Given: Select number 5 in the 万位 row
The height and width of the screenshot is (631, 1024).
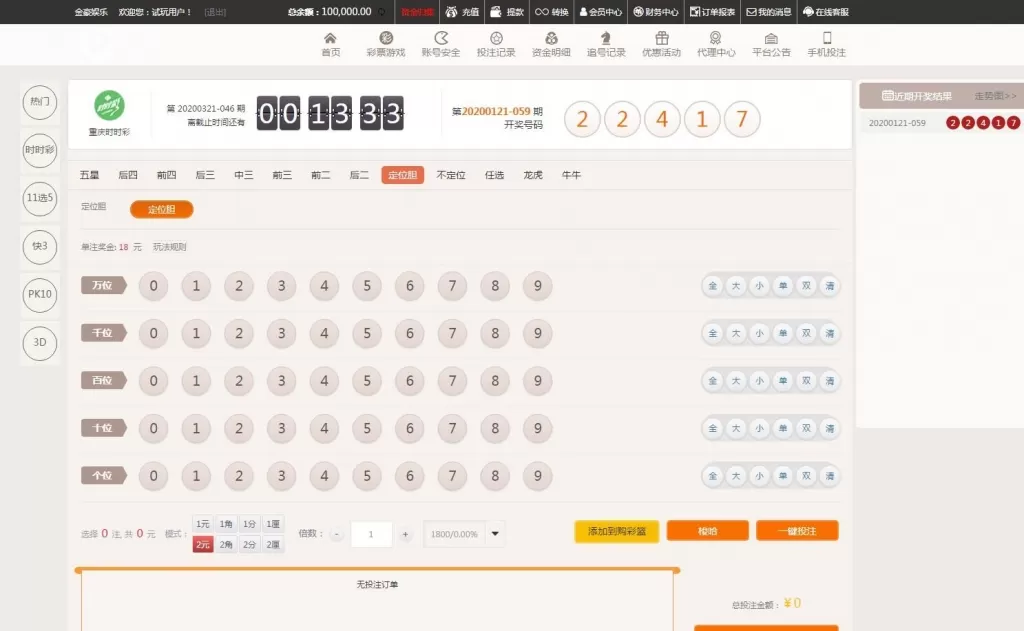Looking at the screenshot, I should [x=368, y=286].
